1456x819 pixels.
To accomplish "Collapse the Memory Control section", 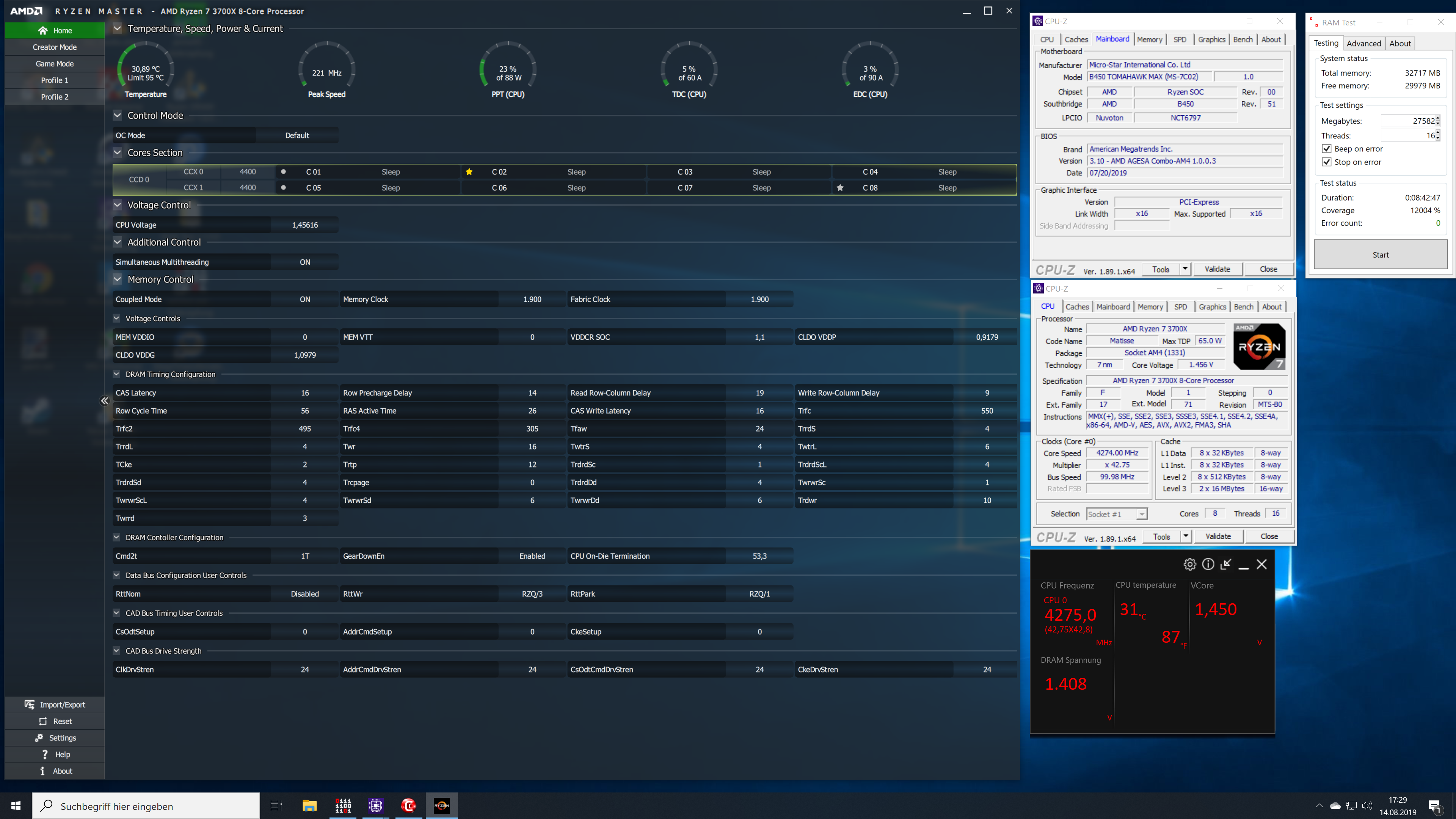I will [118, 279].
